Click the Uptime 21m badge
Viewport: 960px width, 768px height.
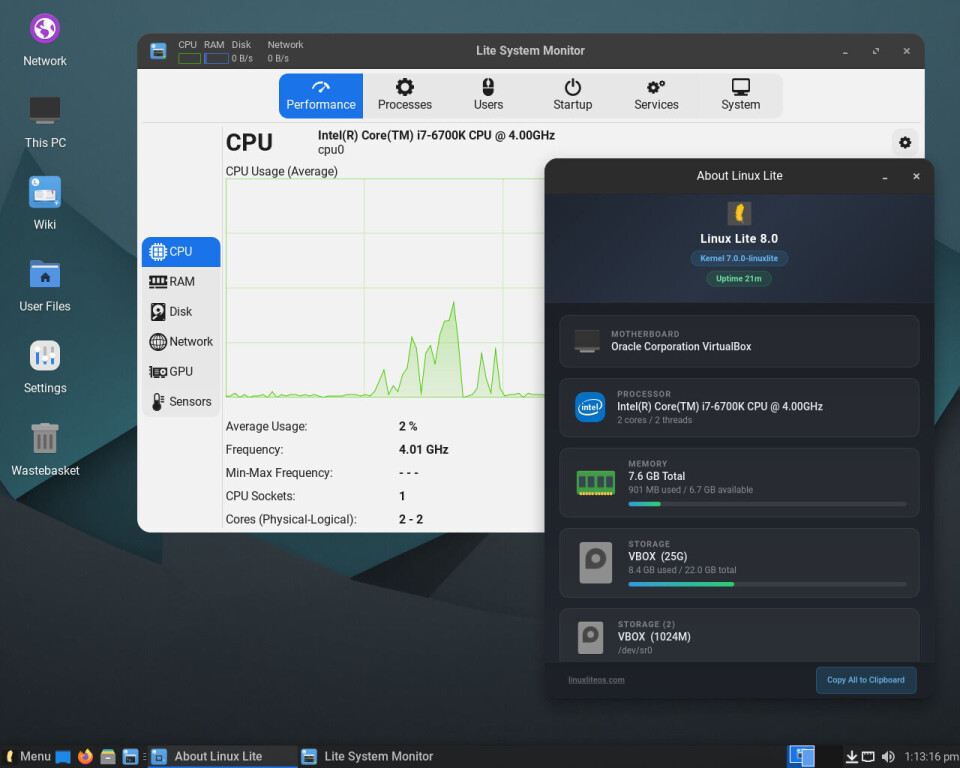739,279
